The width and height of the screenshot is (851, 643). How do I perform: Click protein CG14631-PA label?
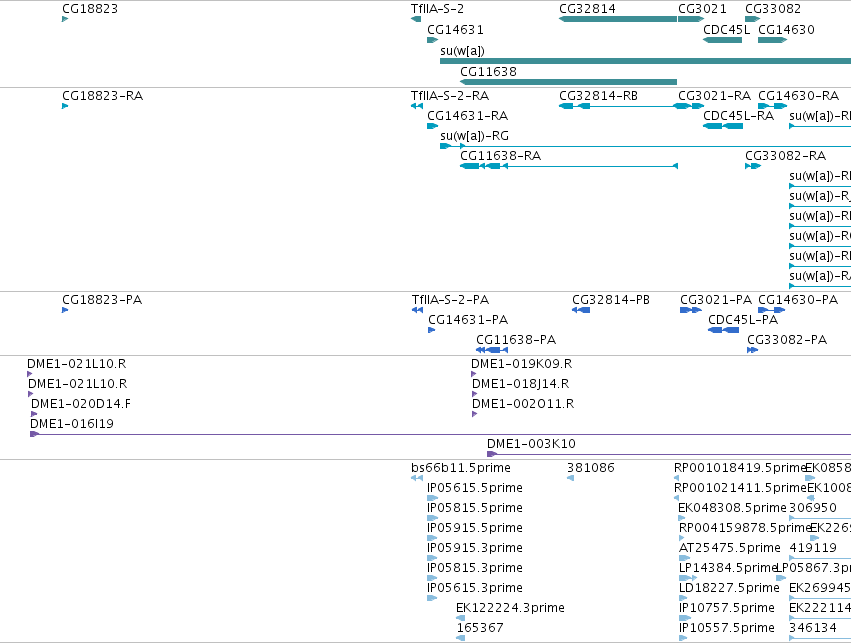[x=468, y=320]
